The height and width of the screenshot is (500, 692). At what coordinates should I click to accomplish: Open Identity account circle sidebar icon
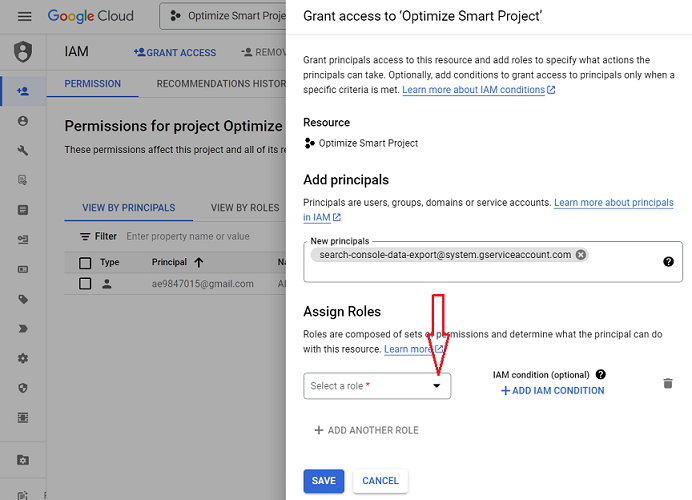[x=23, y=121]
